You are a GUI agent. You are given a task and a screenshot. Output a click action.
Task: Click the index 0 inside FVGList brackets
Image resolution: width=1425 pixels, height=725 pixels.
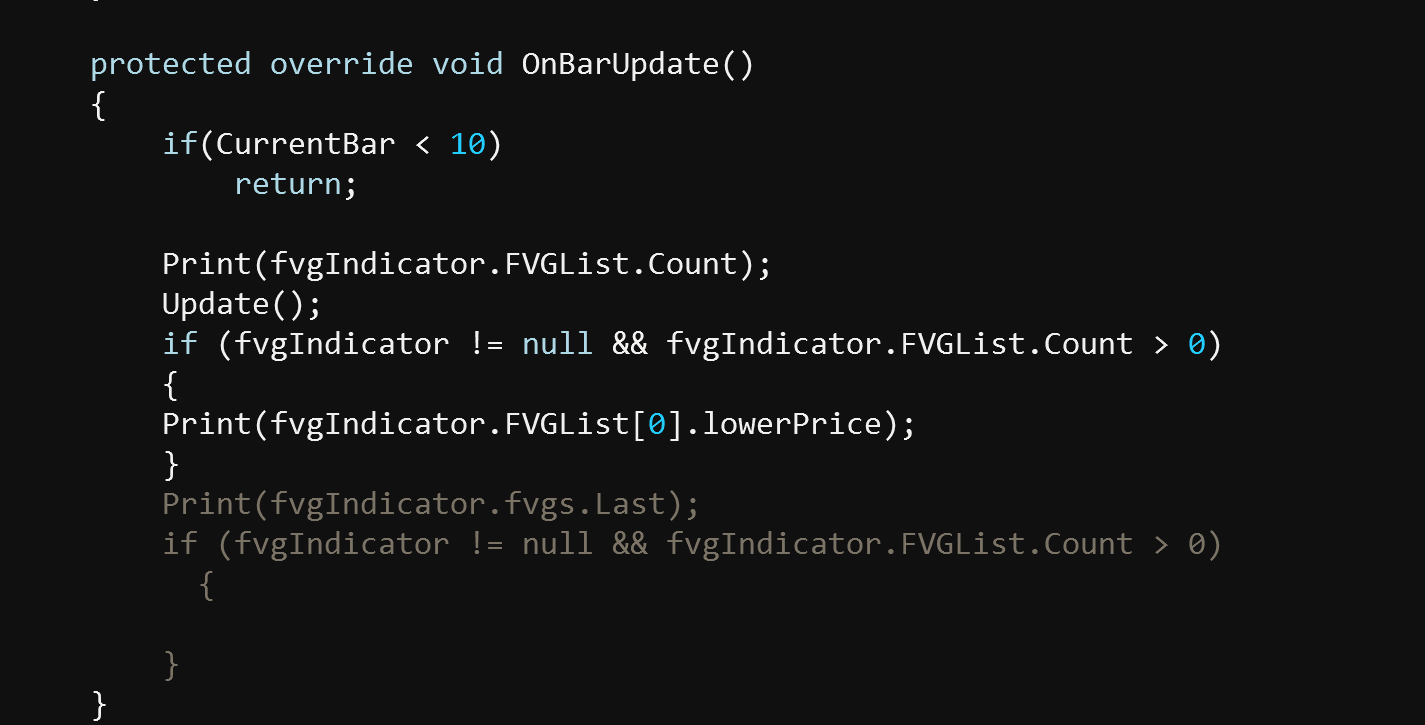(656, 424)
